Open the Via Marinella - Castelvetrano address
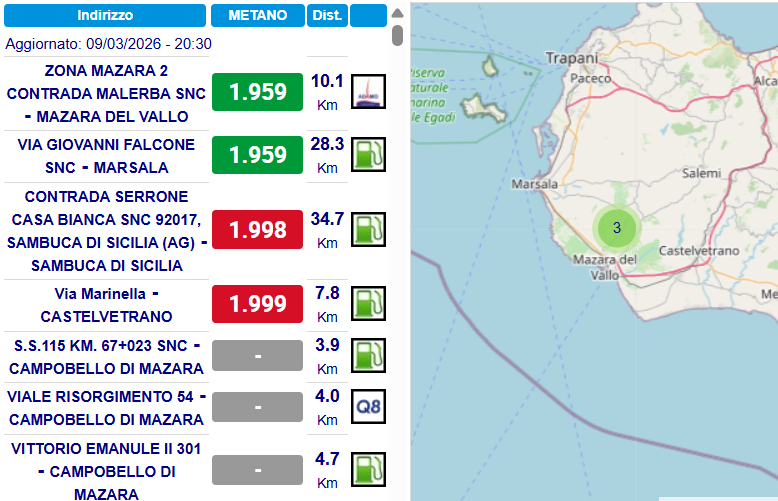 point(106,305)
